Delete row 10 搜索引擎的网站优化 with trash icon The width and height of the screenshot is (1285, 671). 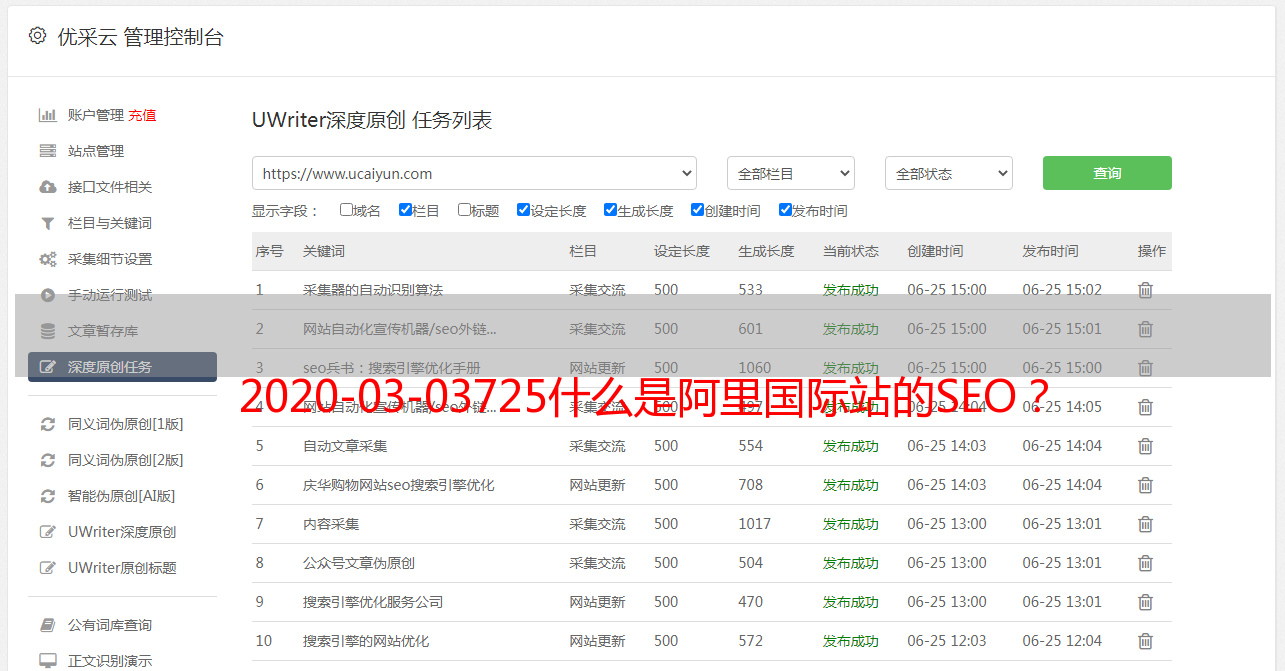tap(1145, 641)
